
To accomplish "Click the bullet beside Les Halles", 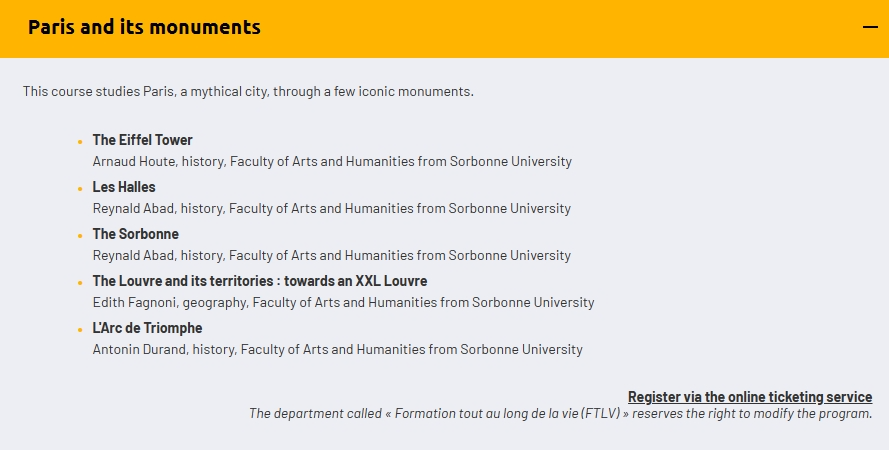I will 80,189.
